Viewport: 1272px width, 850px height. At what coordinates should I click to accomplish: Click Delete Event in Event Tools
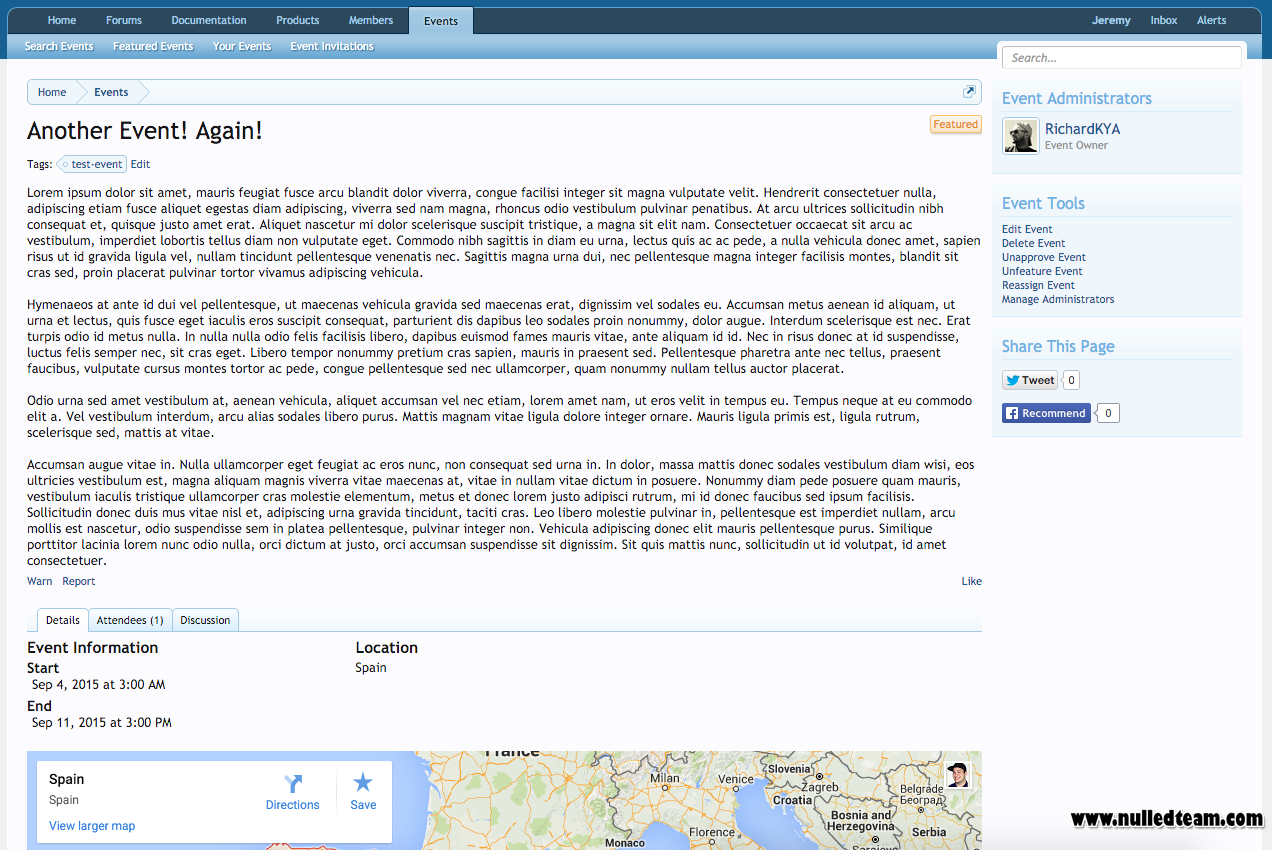coord(1033,243)
